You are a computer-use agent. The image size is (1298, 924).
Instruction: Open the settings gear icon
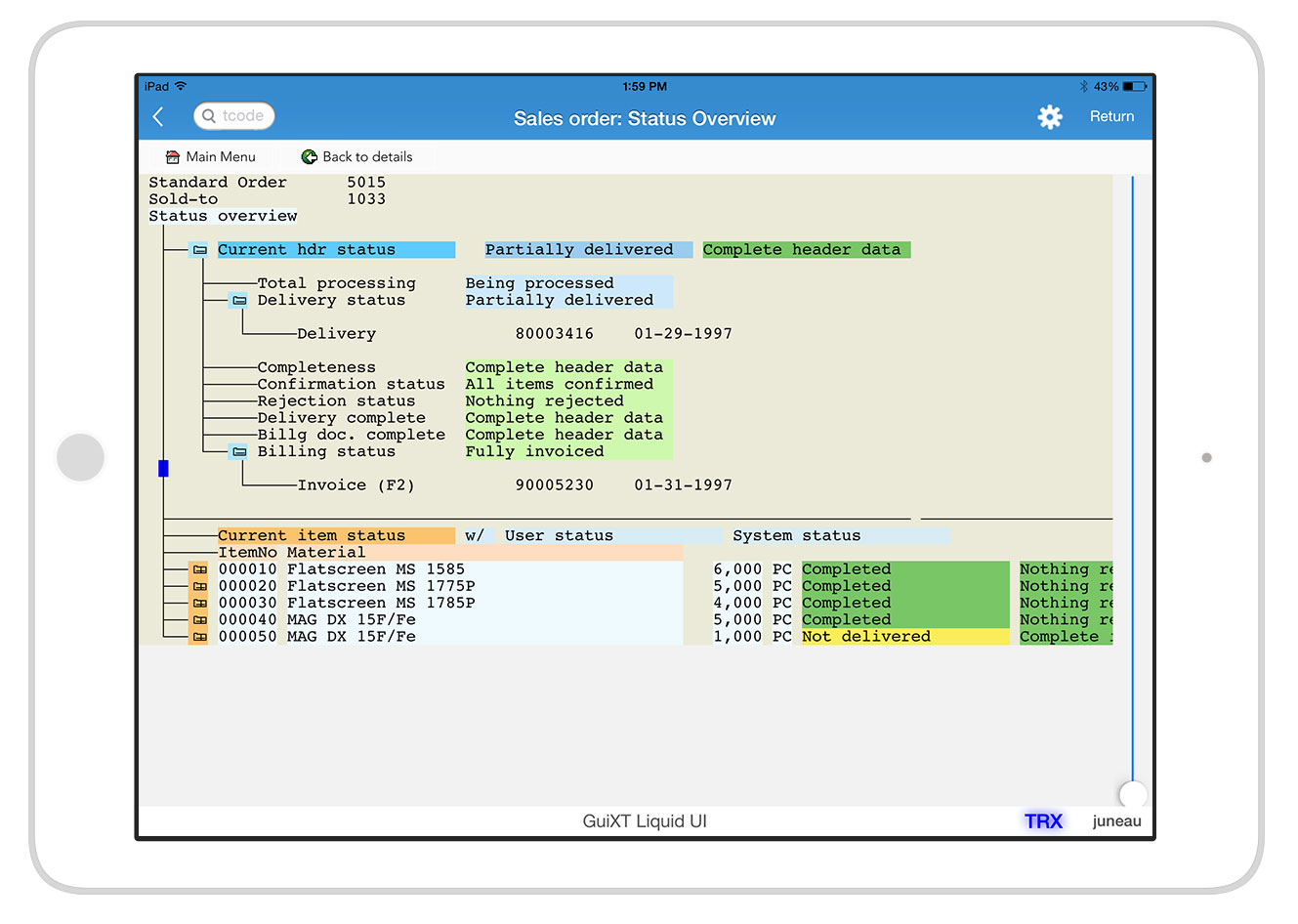[x=1050, y=117]
